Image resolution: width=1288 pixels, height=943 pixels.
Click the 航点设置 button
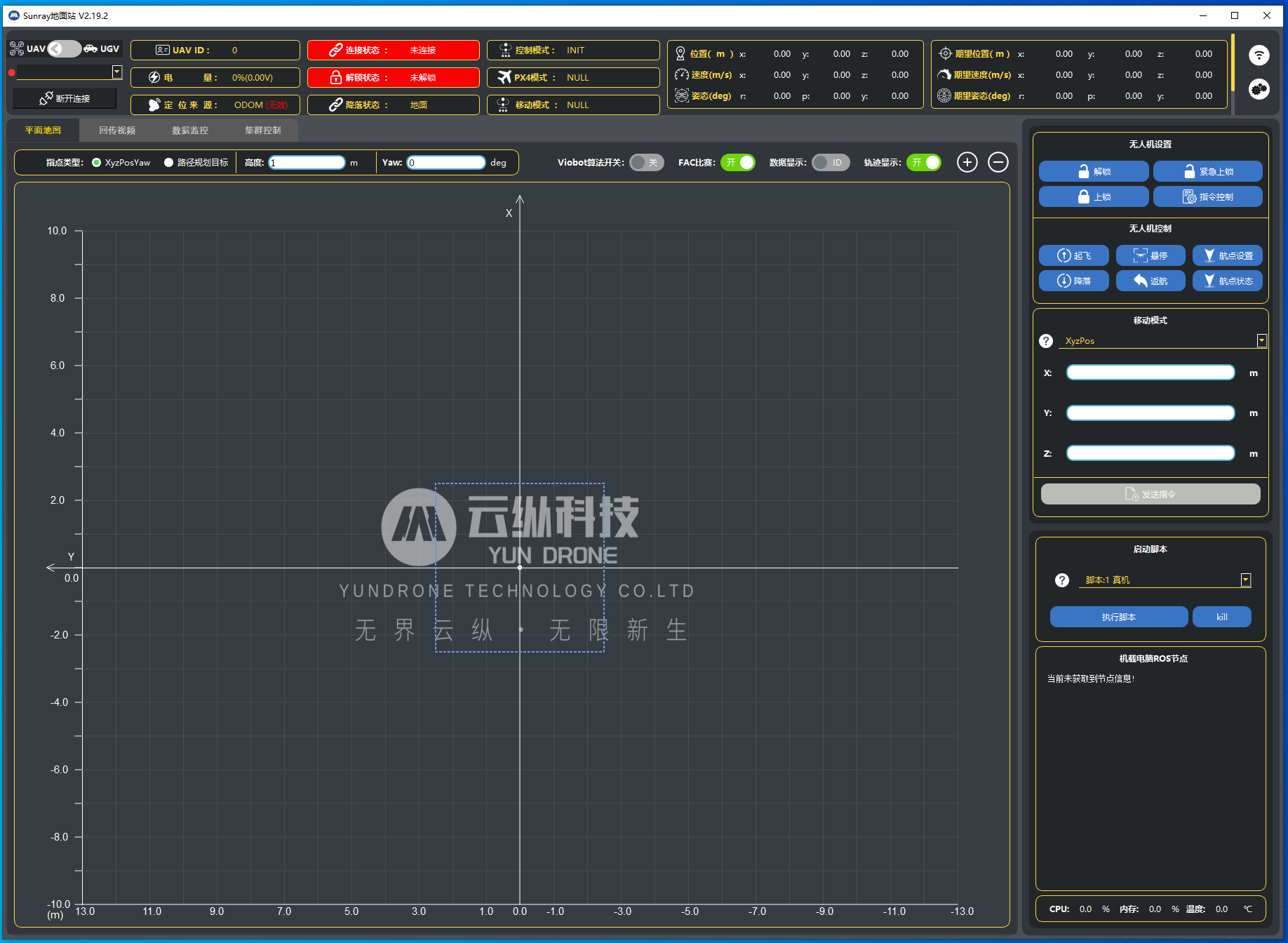pyautogui.click(x=1228, y=256)
